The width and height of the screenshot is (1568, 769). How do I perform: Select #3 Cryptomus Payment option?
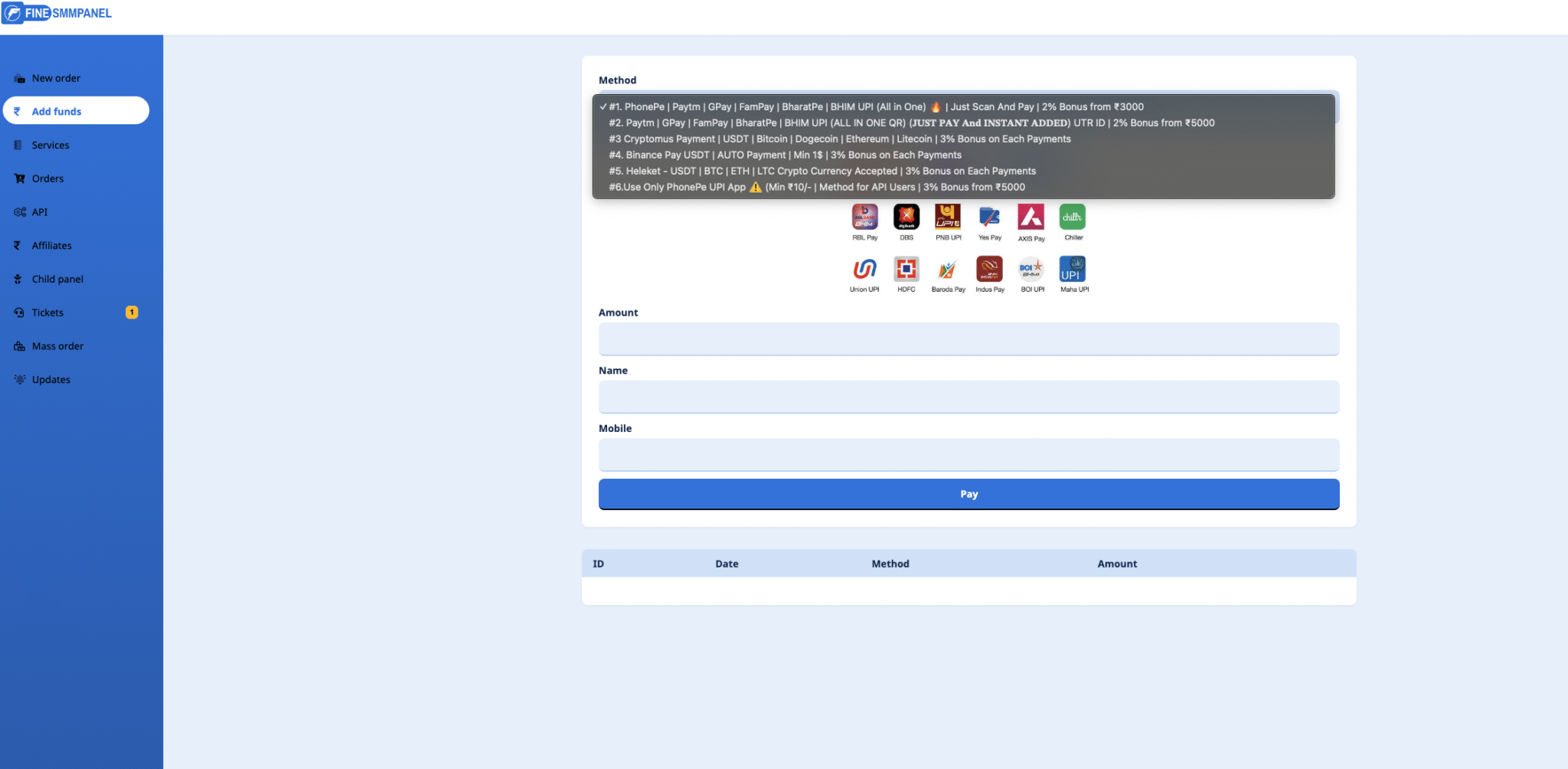[x=839, y=139]
